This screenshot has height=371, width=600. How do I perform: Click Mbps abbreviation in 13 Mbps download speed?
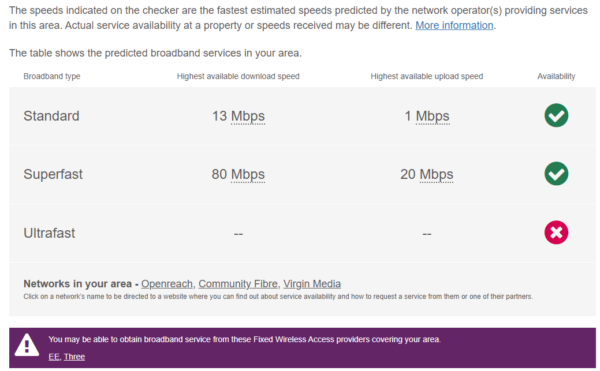[248, 116]
